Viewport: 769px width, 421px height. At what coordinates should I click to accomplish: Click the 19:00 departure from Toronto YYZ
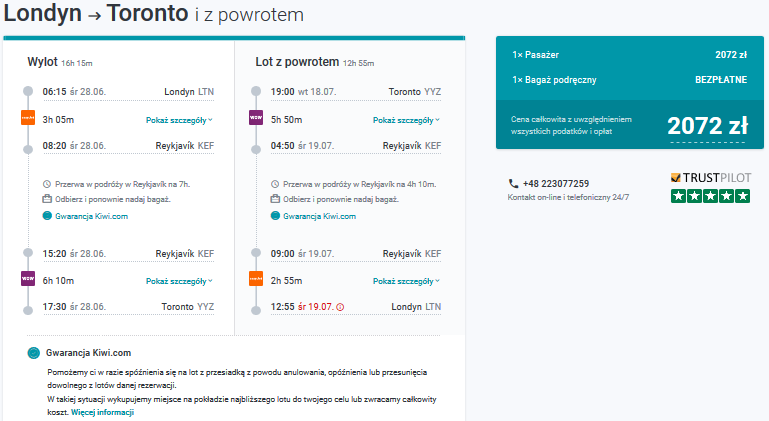click(x=356, y=92)
